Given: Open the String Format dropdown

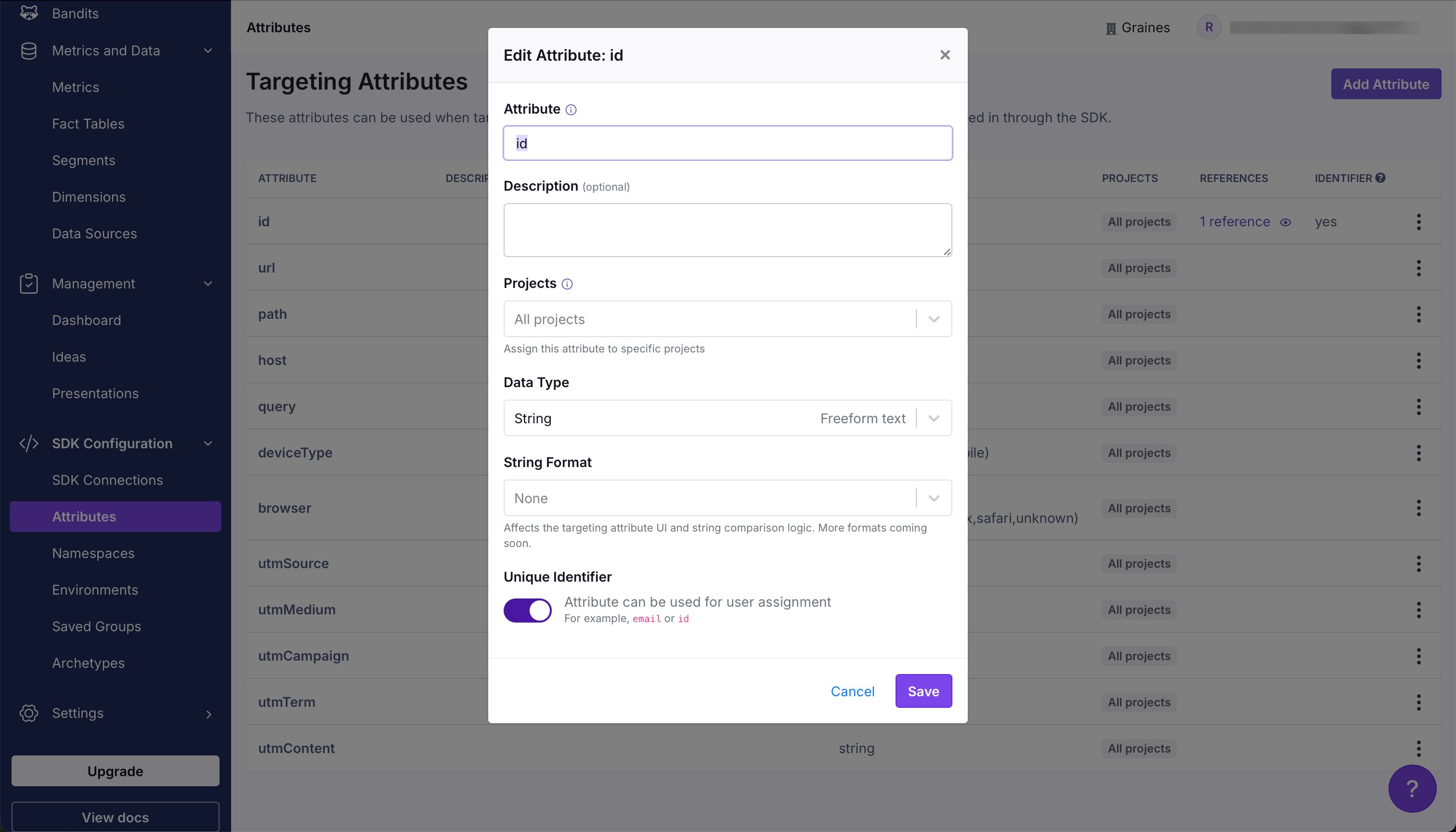Looking at the screenshot, I should click(728, 498).
